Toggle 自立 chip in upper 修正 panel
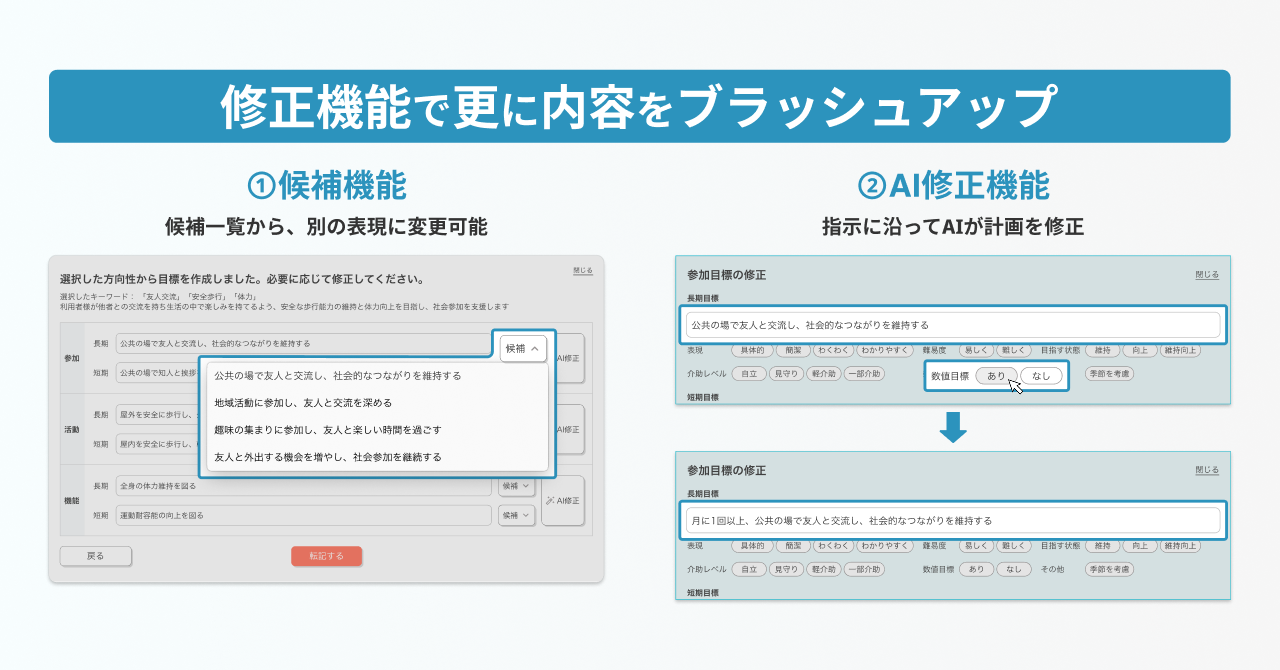This screenshot has height=670, width=1280. (x=749, y=374)
